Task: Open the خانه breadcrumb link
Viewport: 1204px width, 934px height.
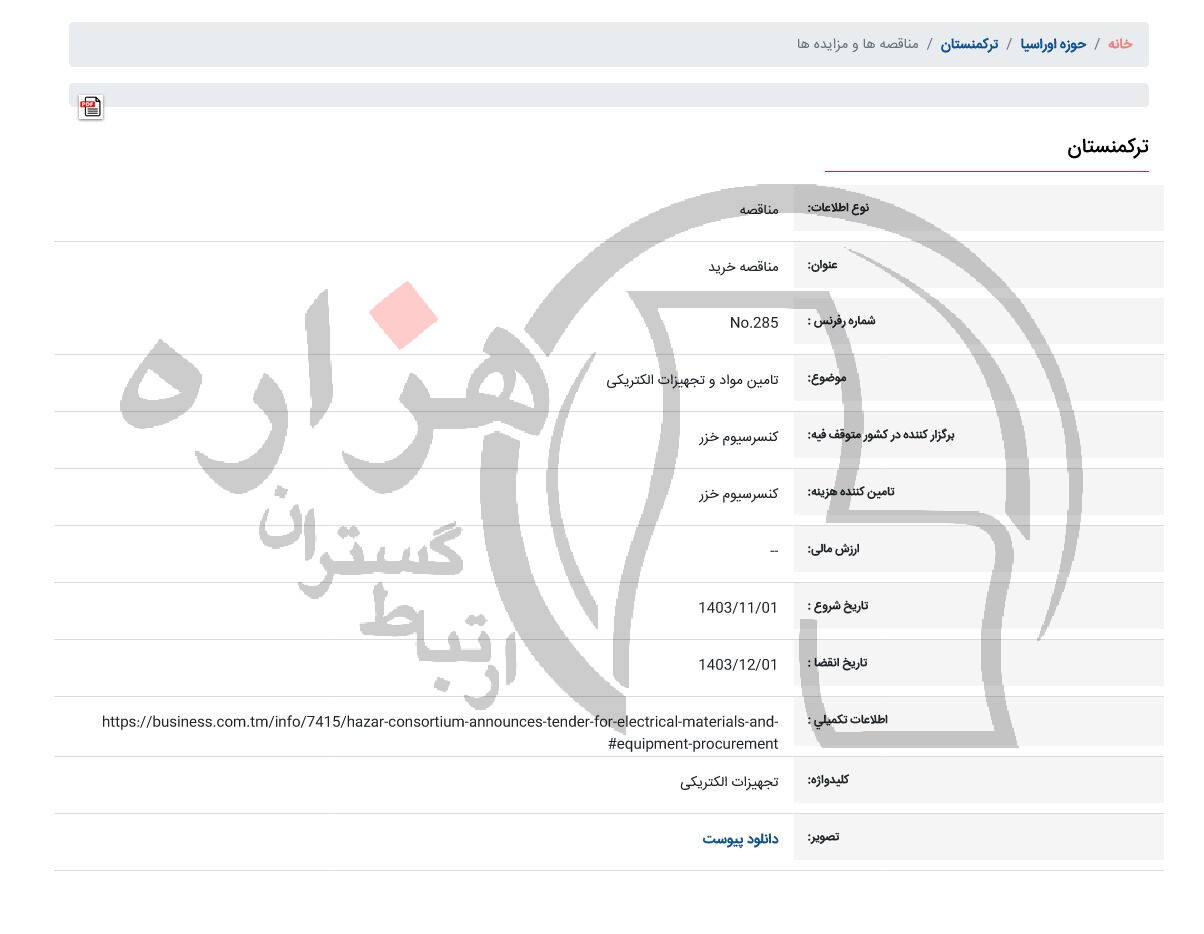Action: tap(1119, 44)
